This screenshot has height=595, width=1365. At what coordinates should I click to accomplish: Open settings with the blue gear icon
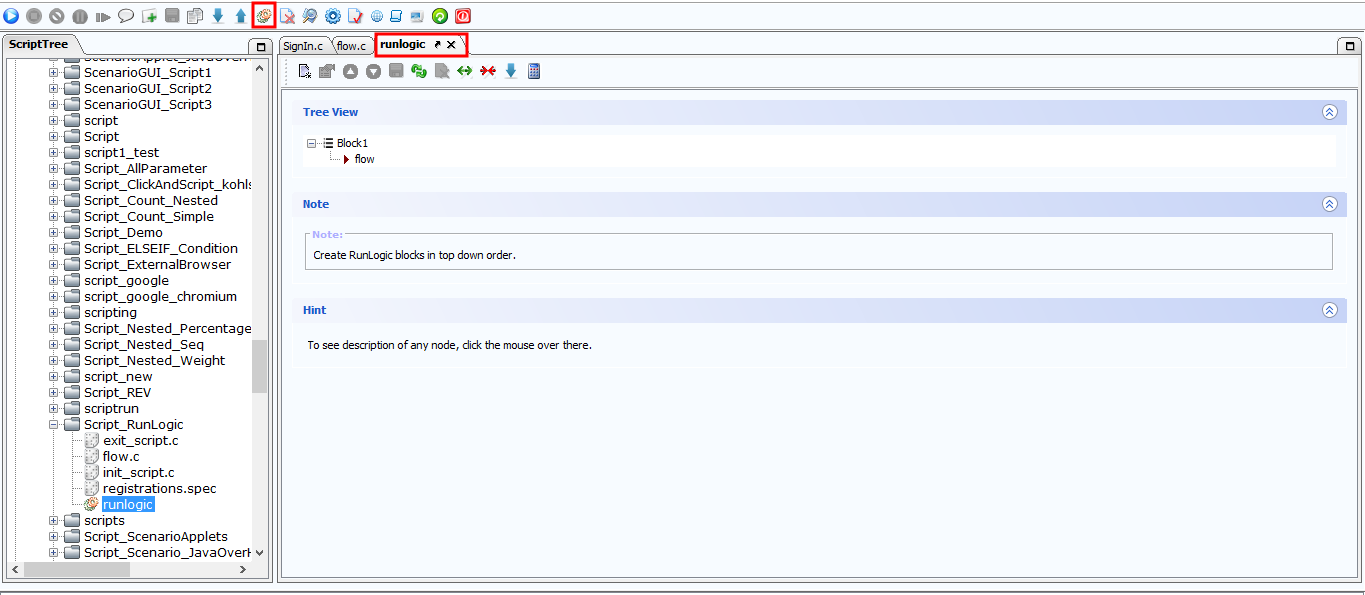pos(333,16)
